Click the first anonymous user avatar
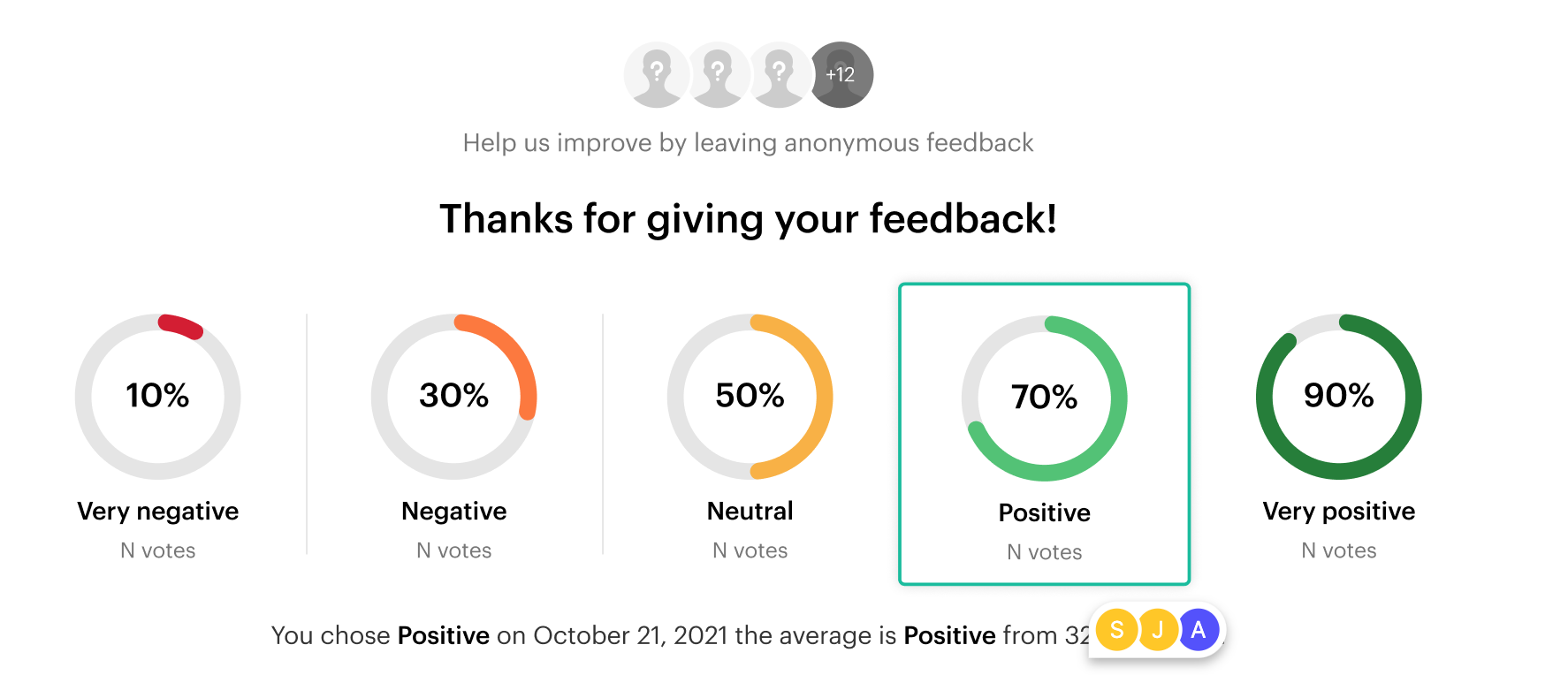Image resolution: width=1568 pixels, height=675 pixels. click(656, 75)
